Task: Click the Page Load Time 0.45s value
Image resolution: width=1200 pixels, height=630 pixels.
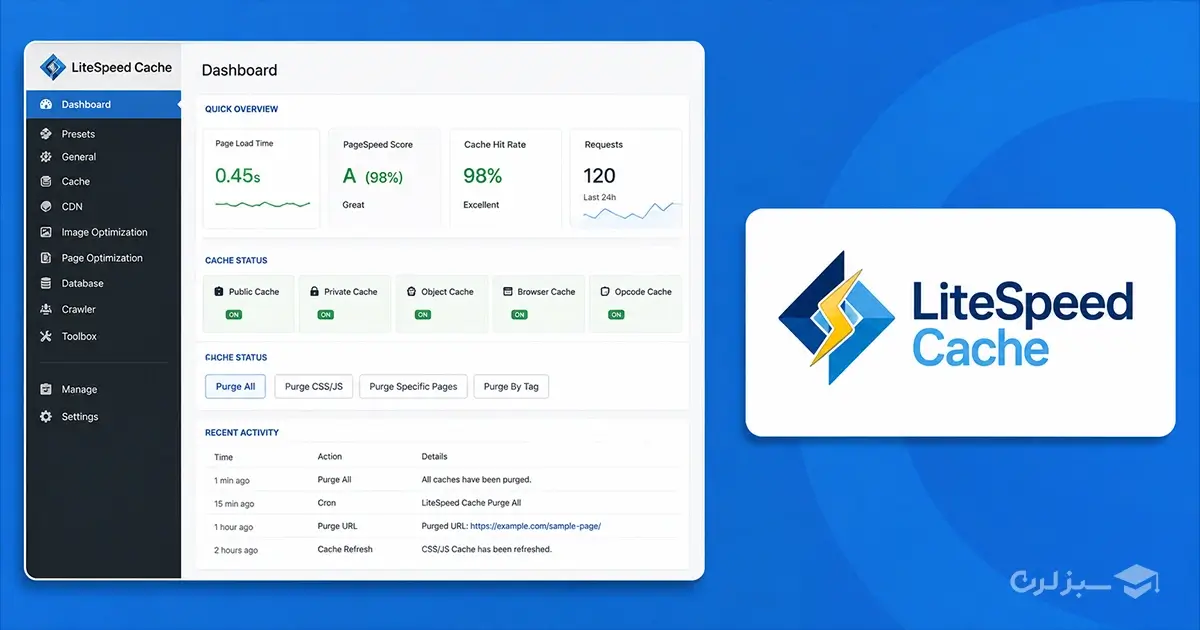Action: pos(238,176)
